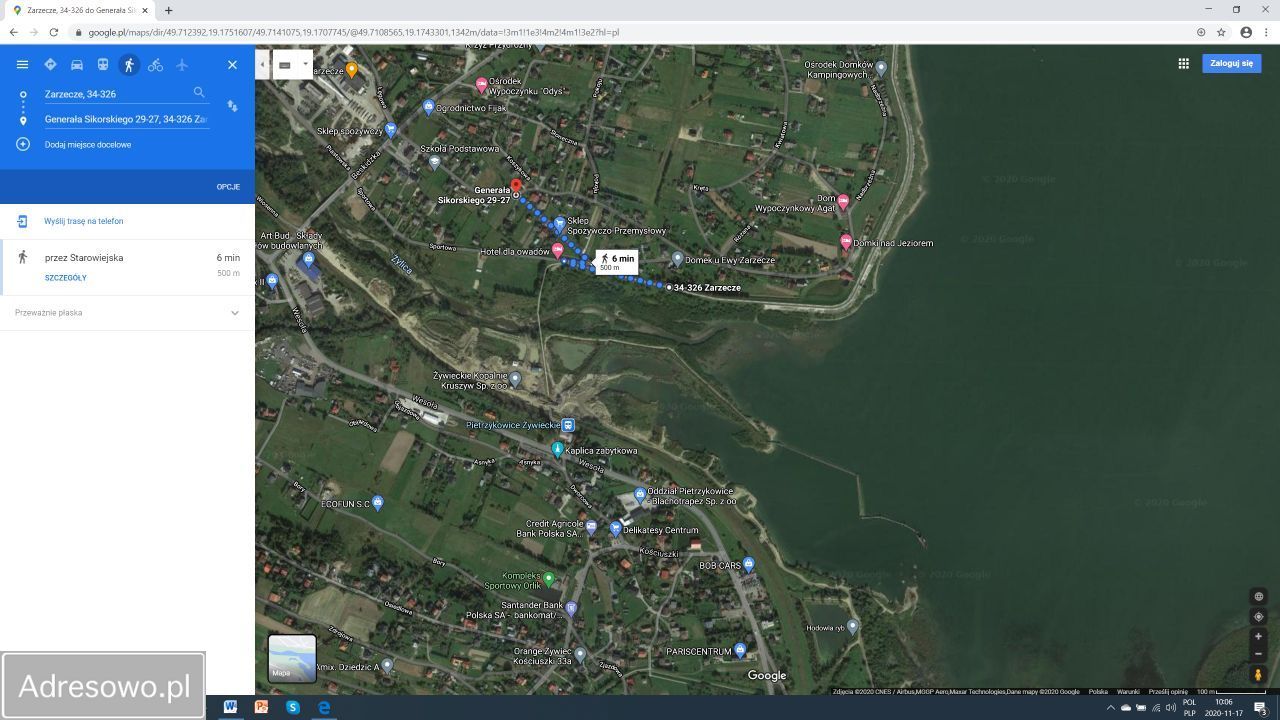Click the 6 min route info box
The height and width of the screenshot is (720, 1280).
[x=617, y=262]
